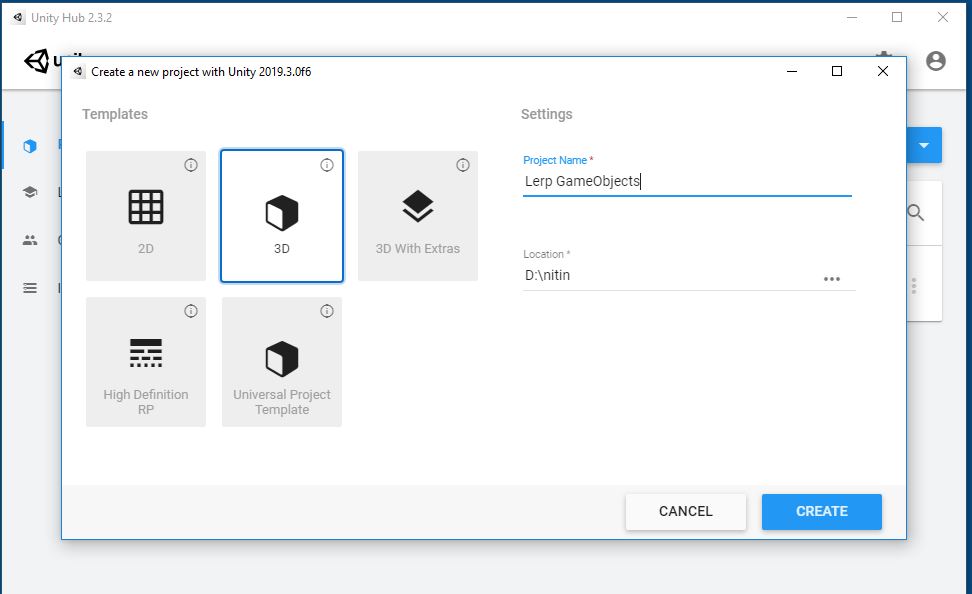Click the CREATE button

tap(821, 512)
